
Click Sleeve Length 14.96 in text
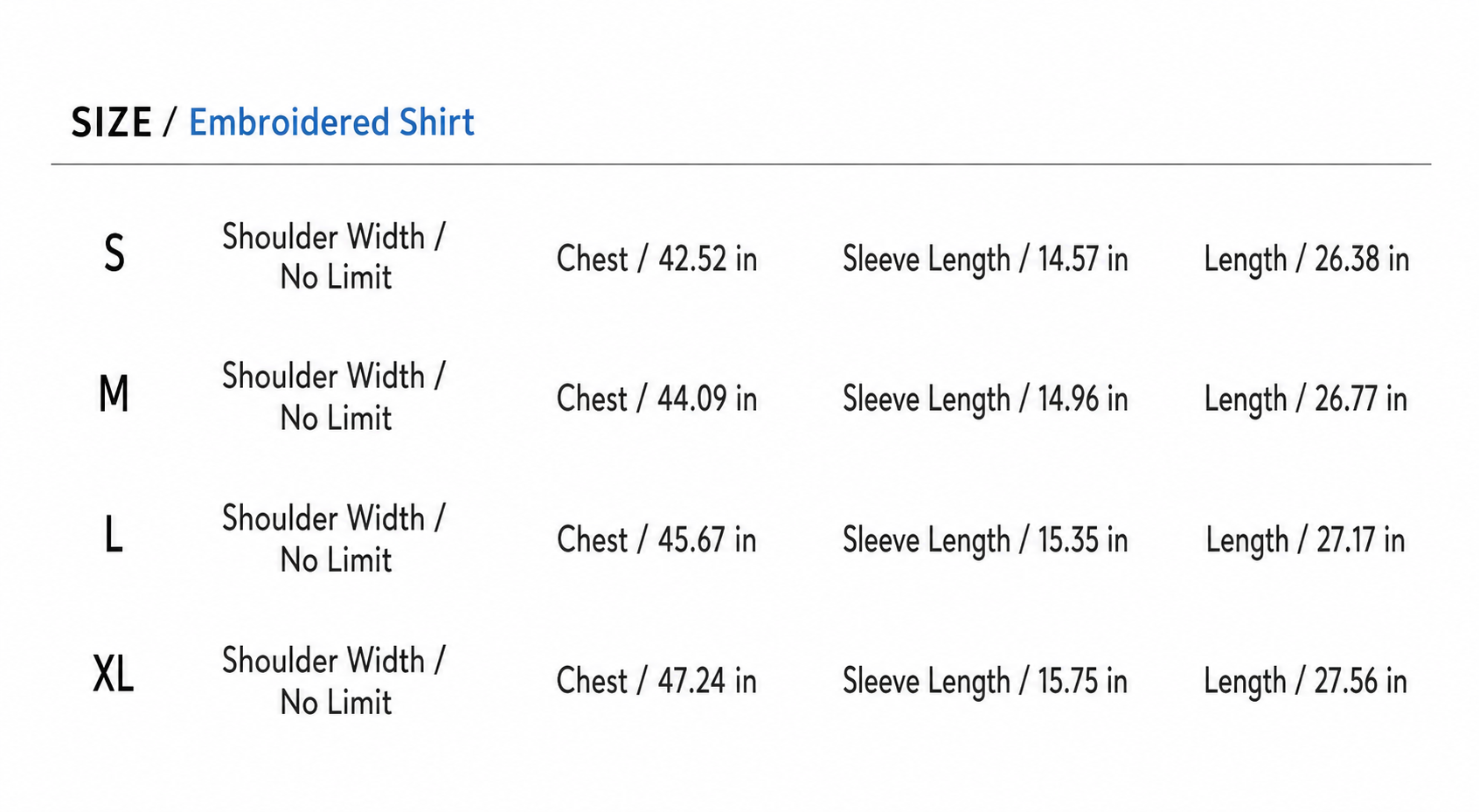pyautogui.click(x=985, y=399)
